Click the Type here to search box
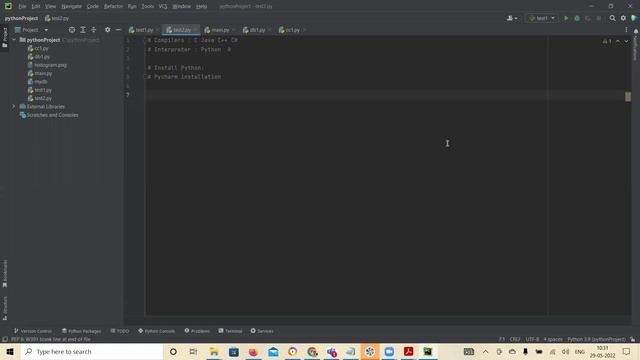Viewport: 640px width, 360px height. tap(92, 351)
